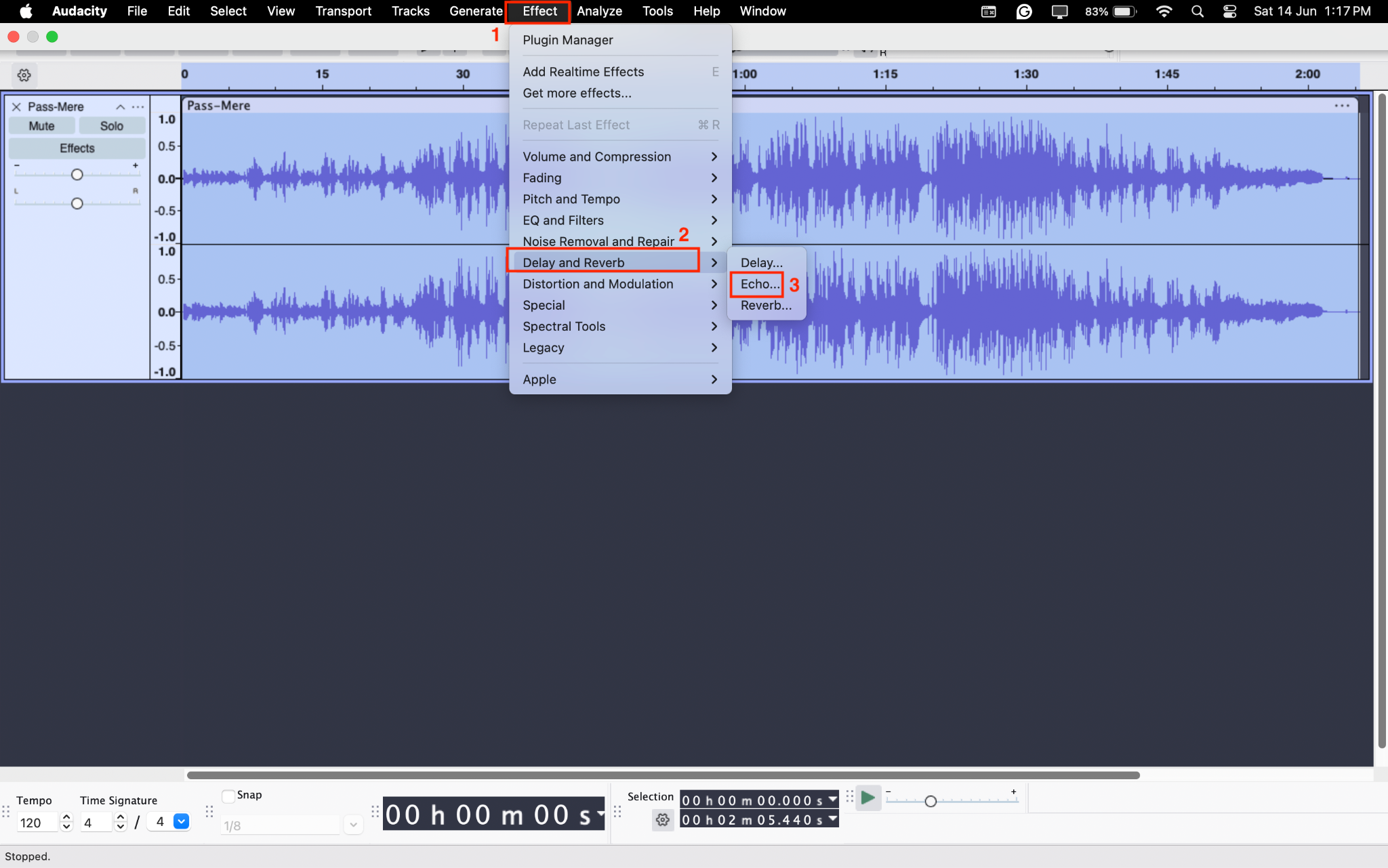Expand the Pitch and Tempo submenu
This screenshot has width=1388, height=868.
tap(620, 199)
